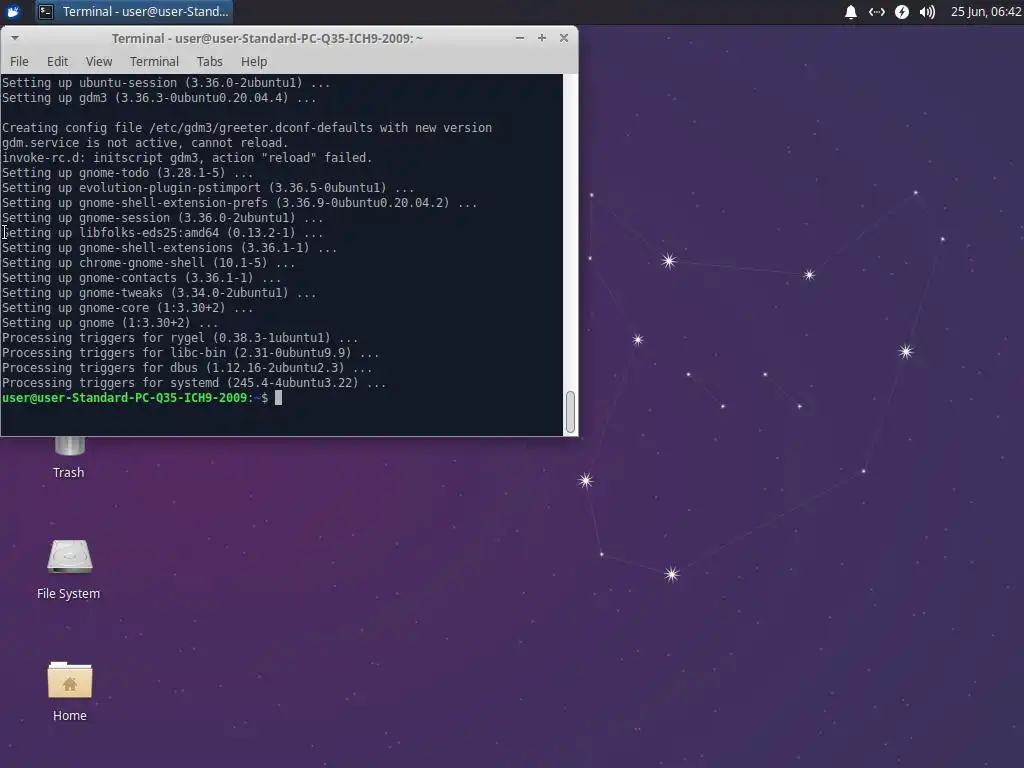The height and width of the screenshot is (768, 1024).
Task: Click 'Setting up gnome-todo' line
Action: [127, 172]
